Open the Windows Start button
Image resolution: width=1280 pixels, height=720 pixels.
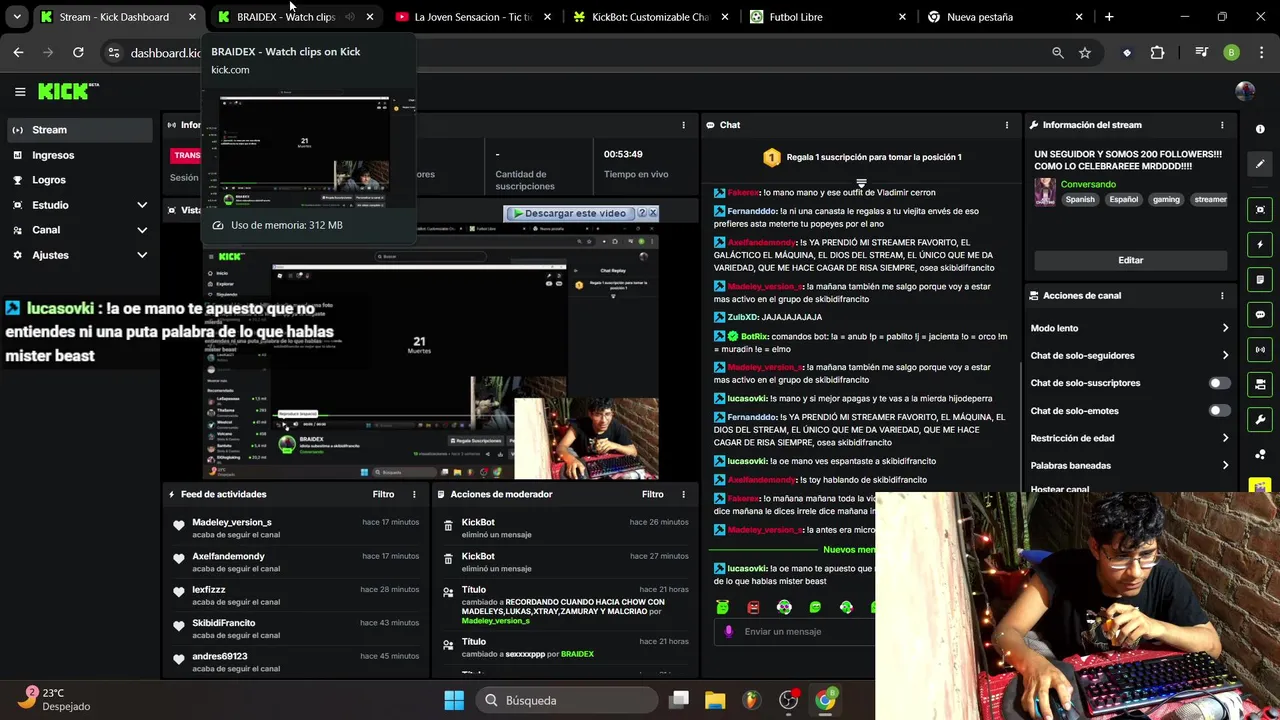point(453,700)
